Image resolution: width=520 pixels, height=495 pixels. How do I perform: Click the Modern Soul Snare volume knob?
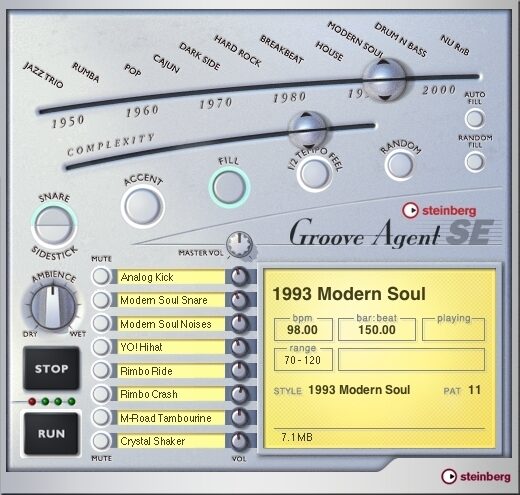coord(239,300)
